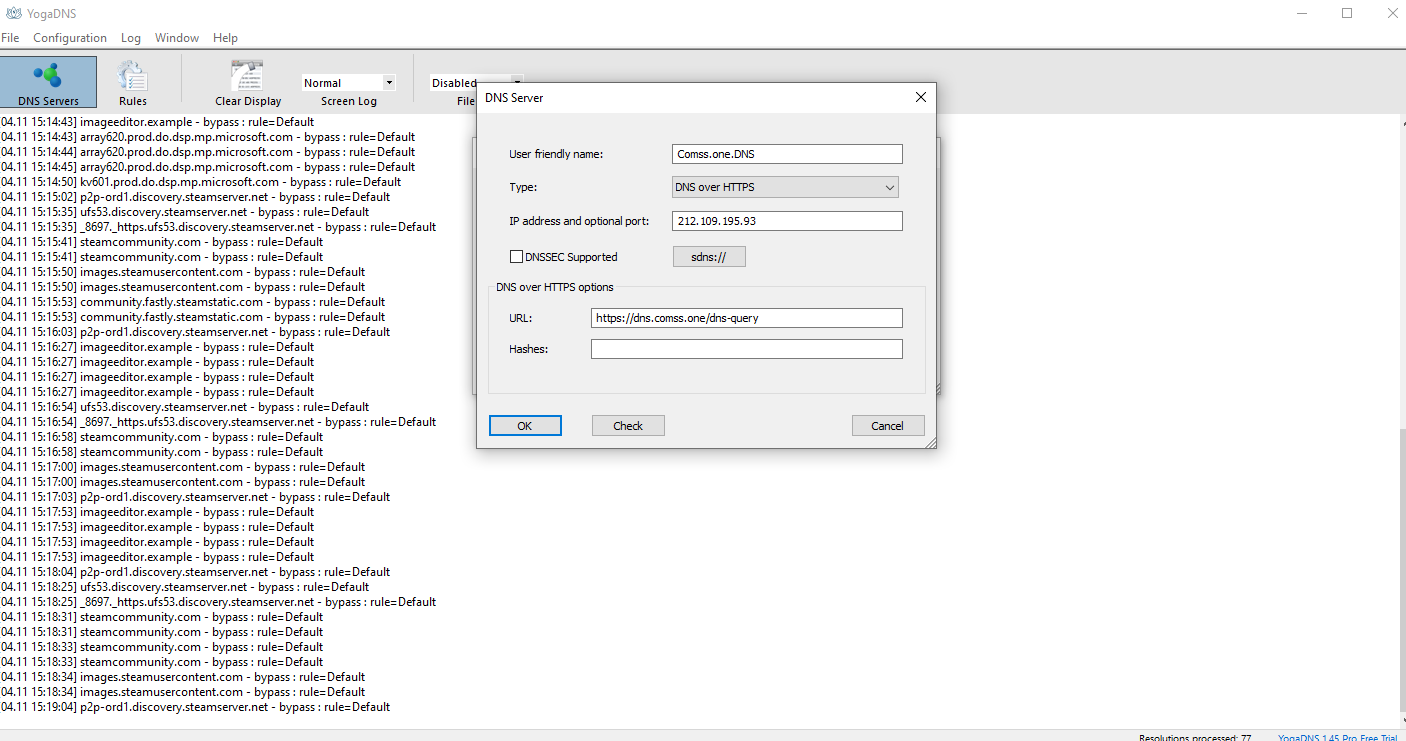Open the Help menu
Screen dimensions: 1406x741
[226, 38]
